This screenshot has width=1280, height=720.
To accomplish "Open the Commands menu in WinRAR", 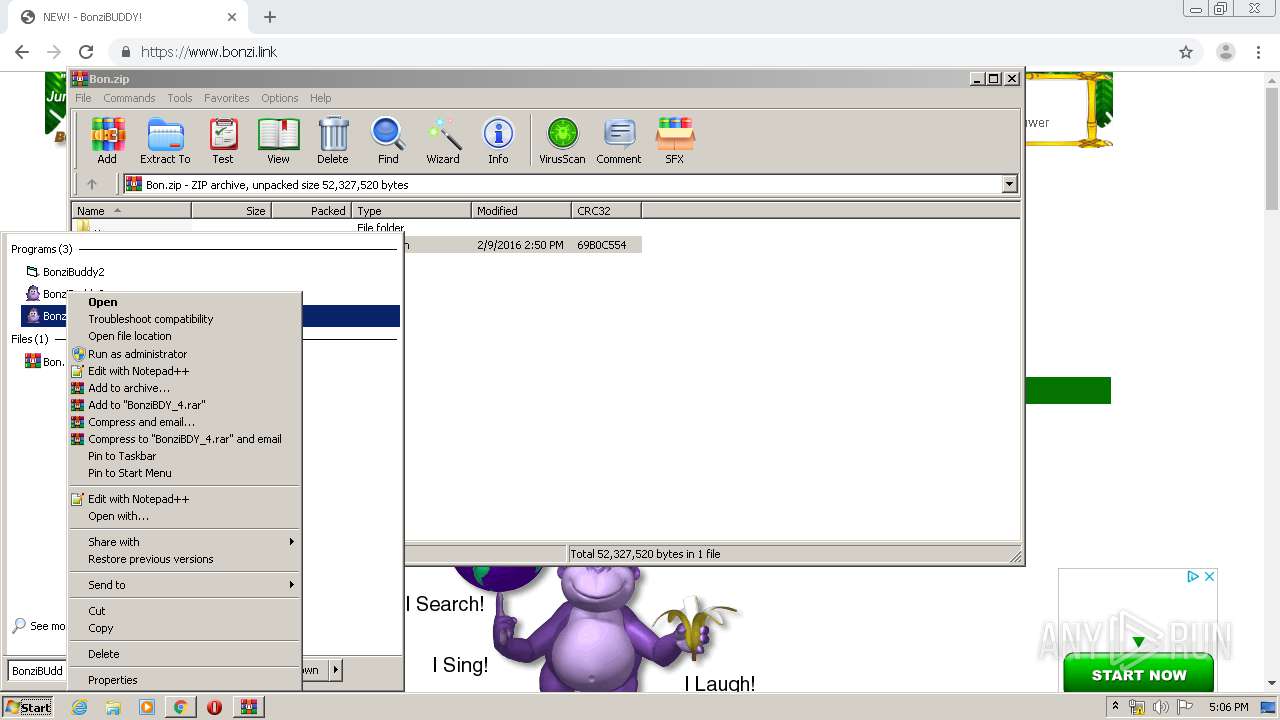I will [x=129, y=98].
